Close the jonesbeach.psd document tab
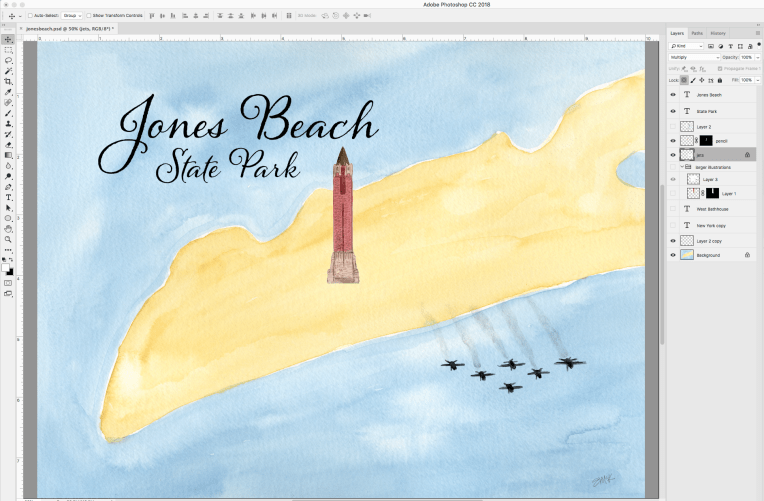Viewport: 764px width, 501px height. click(21, 29)
